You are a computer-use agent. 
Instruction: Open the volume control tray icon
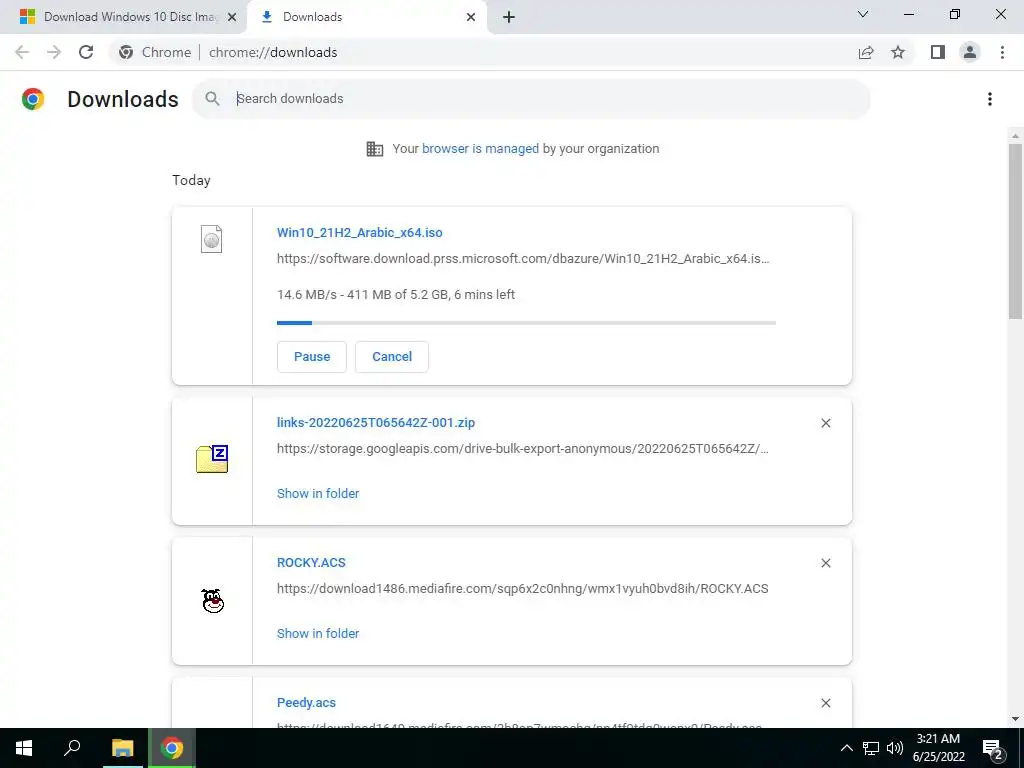click(x=895, y=748)
